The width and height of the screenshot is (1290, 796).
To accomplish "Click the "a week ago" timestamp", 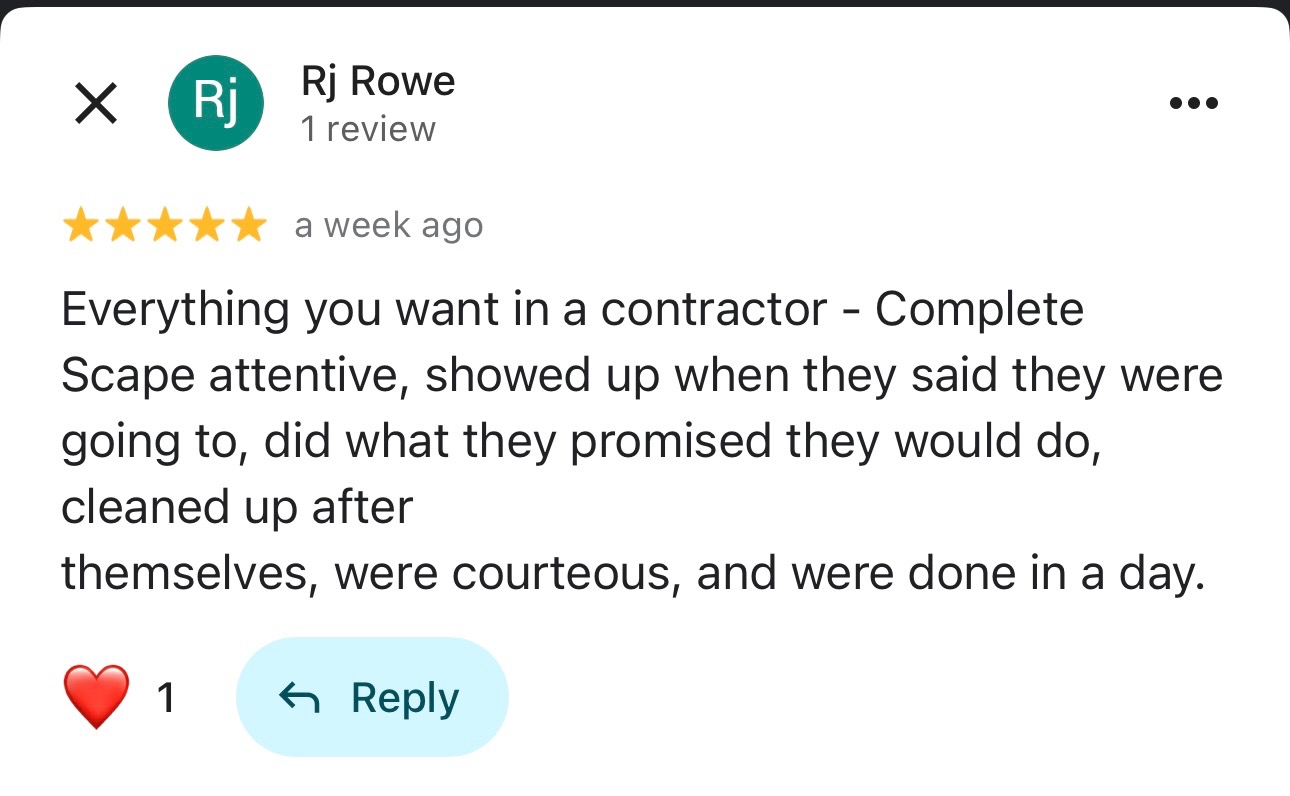I will [x=388, y=226].
